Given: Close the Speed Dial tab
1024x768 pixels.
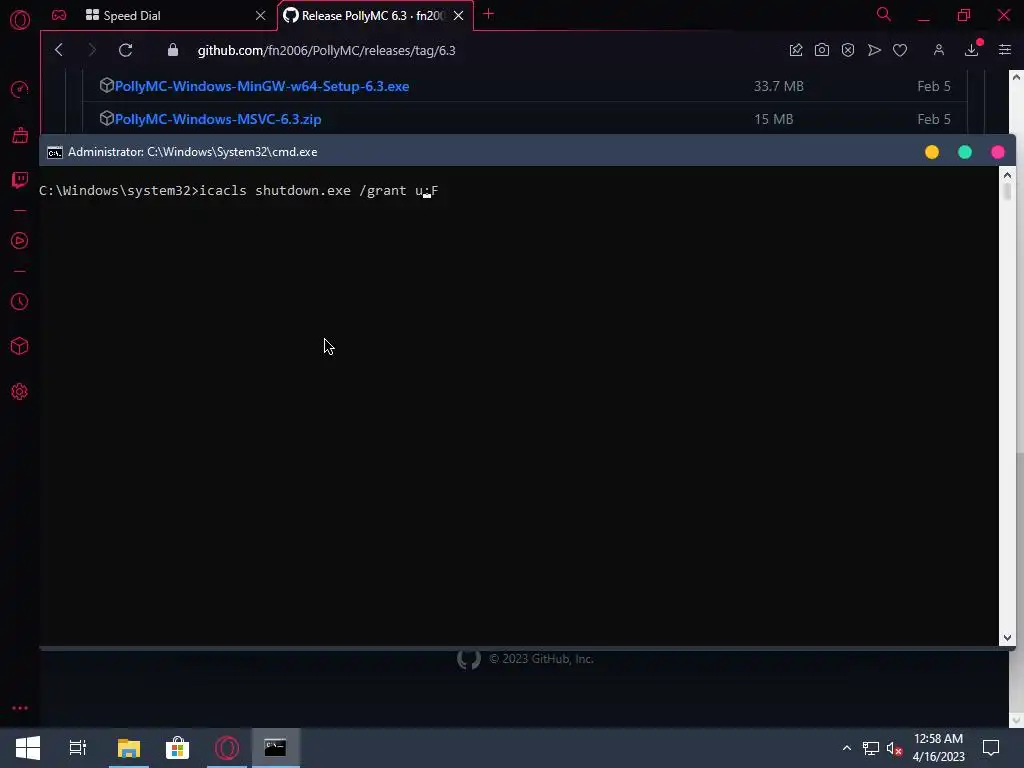Looking at the screenshot, I should pos(261,16).
